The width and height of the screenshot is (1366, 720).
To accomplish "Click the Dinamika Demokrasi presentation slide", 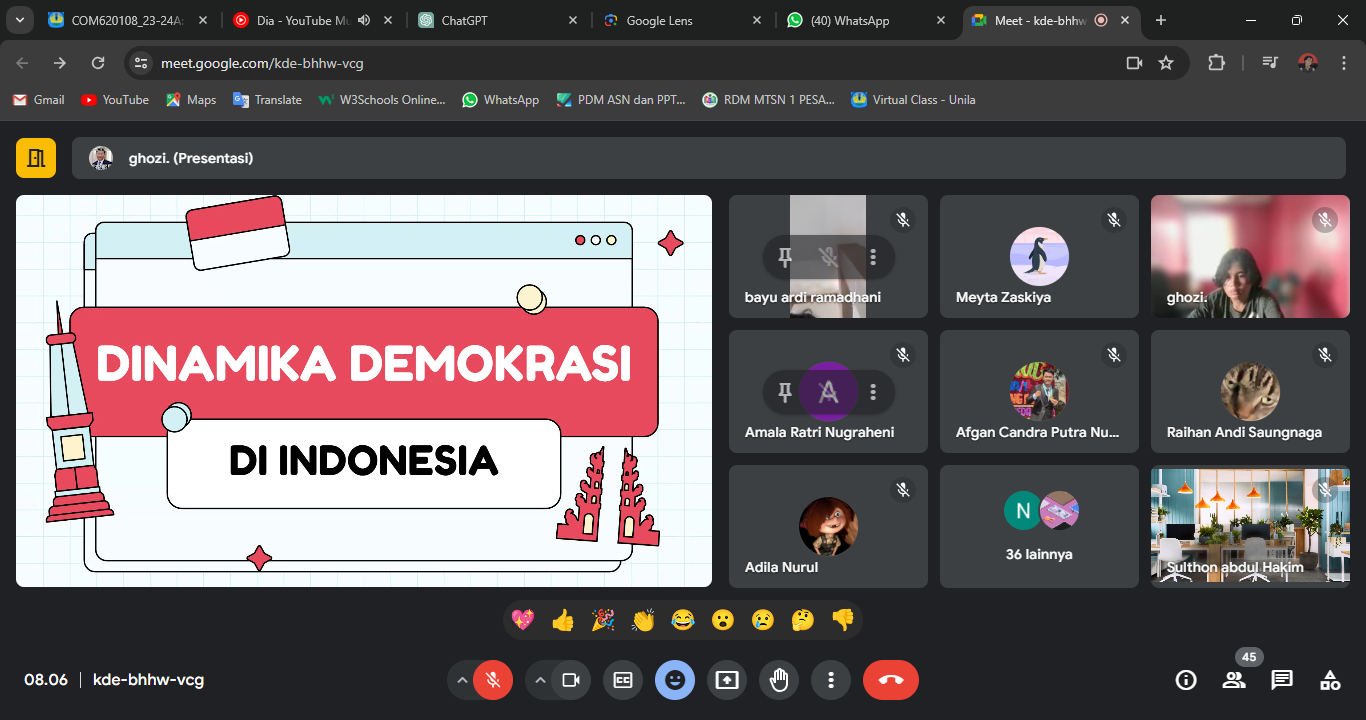I will [364, 391].
